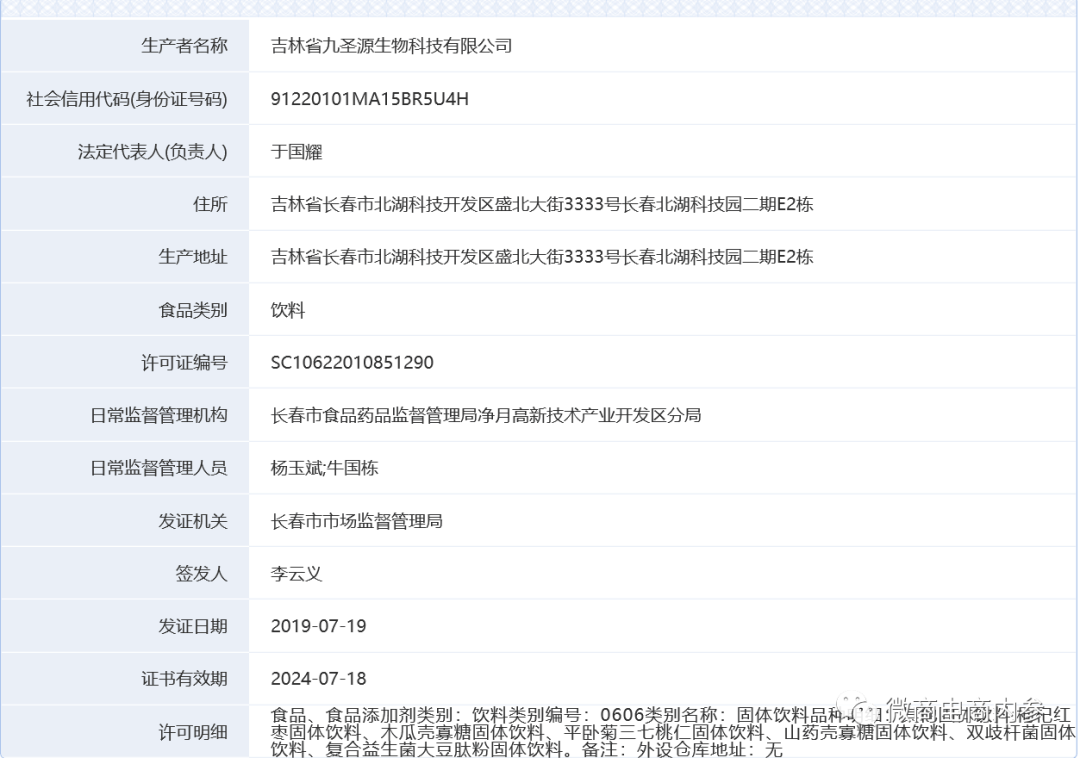Select the label 法定代表人(负责人)
The width and height of the screenshot is (1080, 758).
point(152,151)
